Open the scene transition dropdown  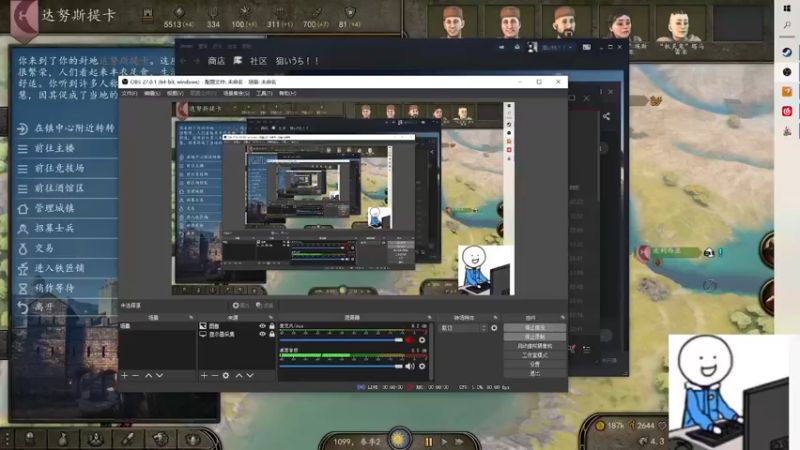[x=464, y=328]
